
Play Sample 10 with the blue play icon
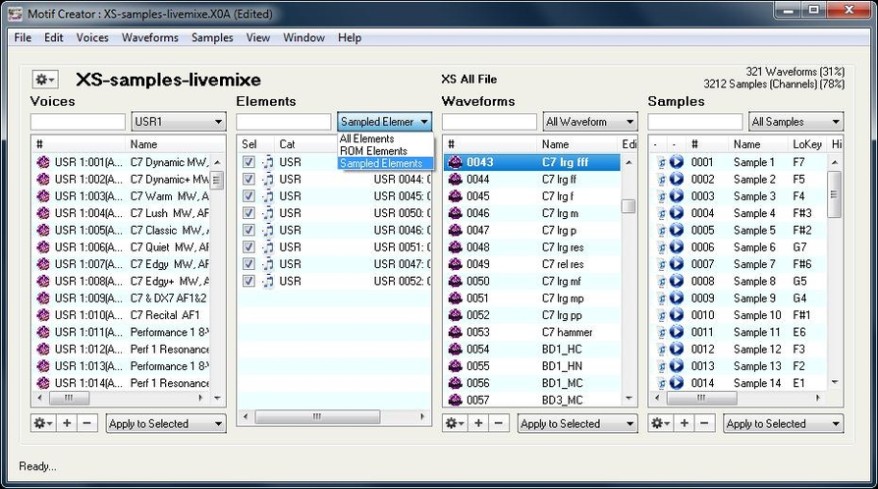[676, 315]
